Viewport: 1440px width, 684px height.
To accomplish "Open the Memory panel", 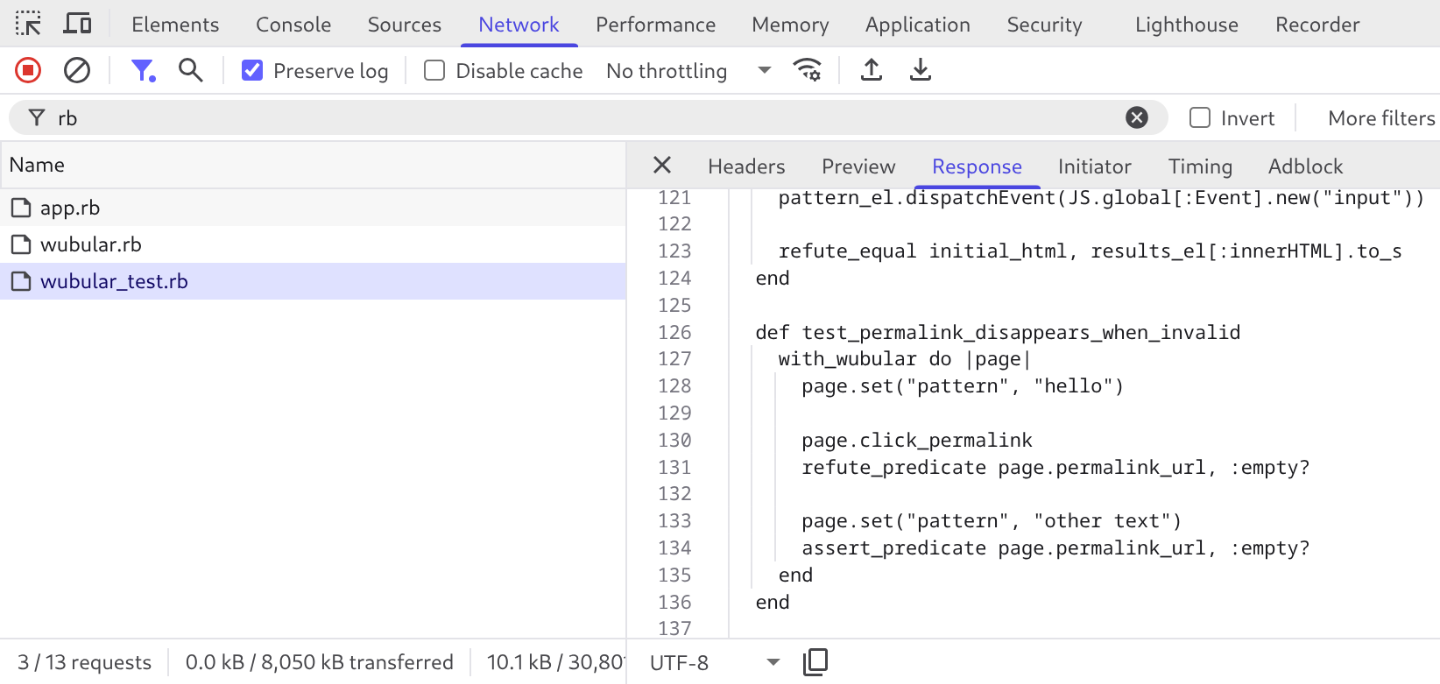I will point(790,24).
